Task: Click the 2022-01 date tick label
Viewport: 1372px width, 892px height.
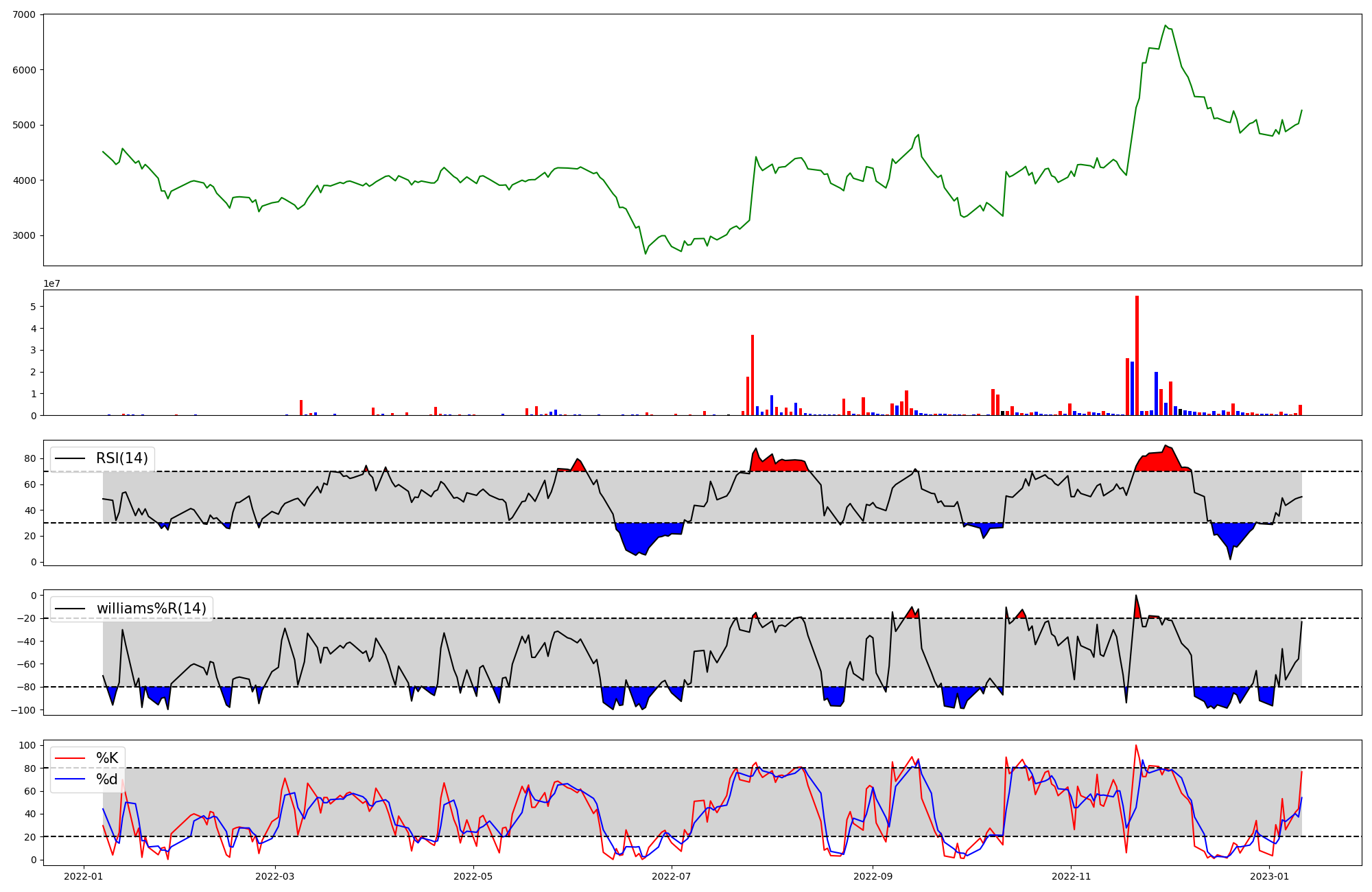Action: point(84,876)
